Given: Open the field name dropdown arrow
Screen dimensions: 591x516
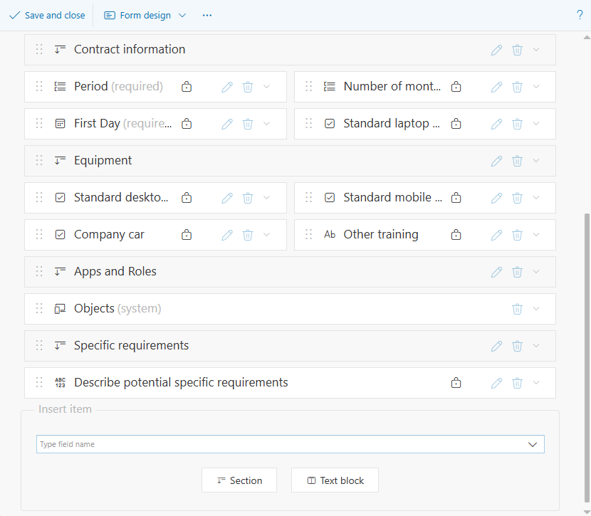Looking at the screenshot, I should coord(532,444).
